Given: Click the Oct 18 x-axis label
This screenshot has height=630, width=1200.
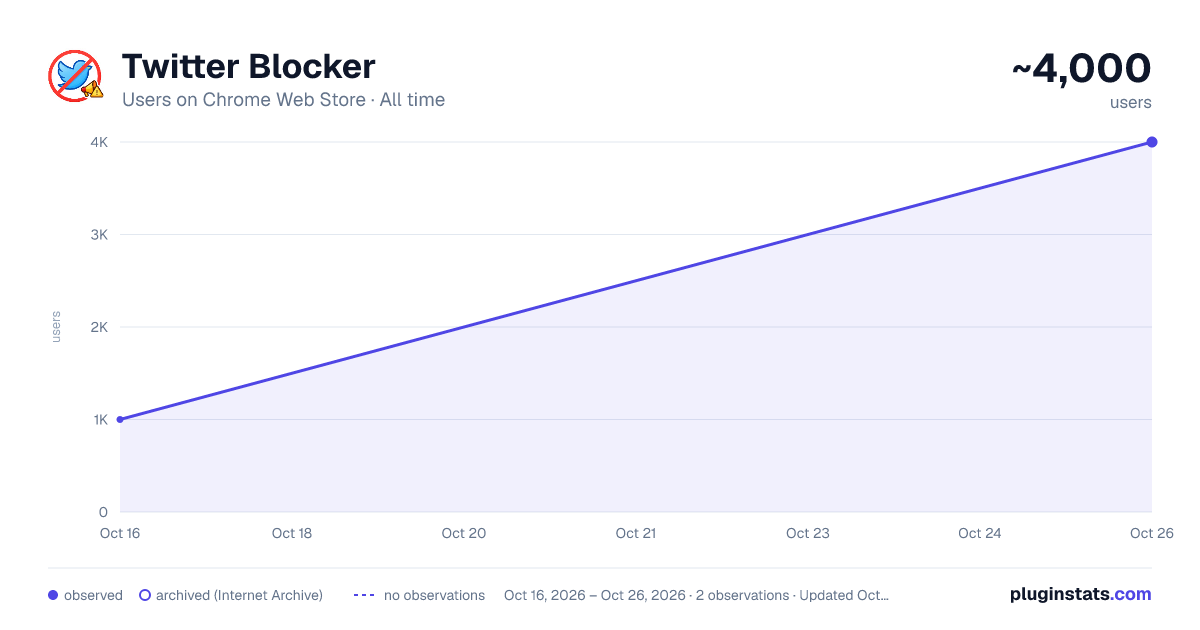Looking at the screenshot, I should pyautogui.click(x=292, y=533).
